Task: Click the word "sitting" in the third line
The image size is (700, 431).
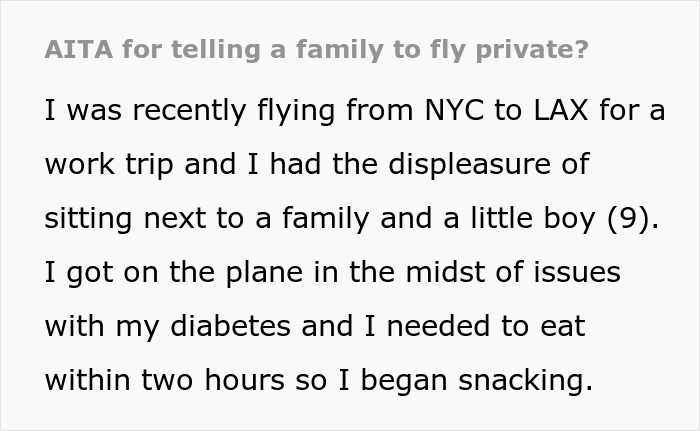Action: pos(88,219)
